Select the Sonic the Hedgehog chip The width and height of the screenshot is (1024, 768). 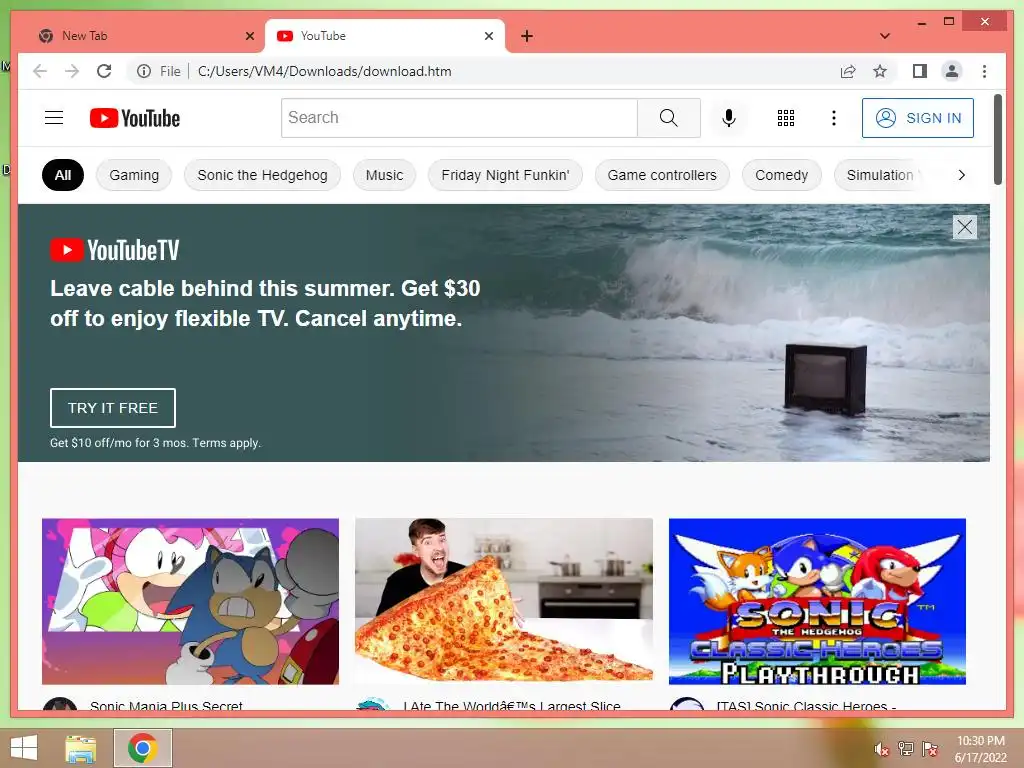point(262,175)
